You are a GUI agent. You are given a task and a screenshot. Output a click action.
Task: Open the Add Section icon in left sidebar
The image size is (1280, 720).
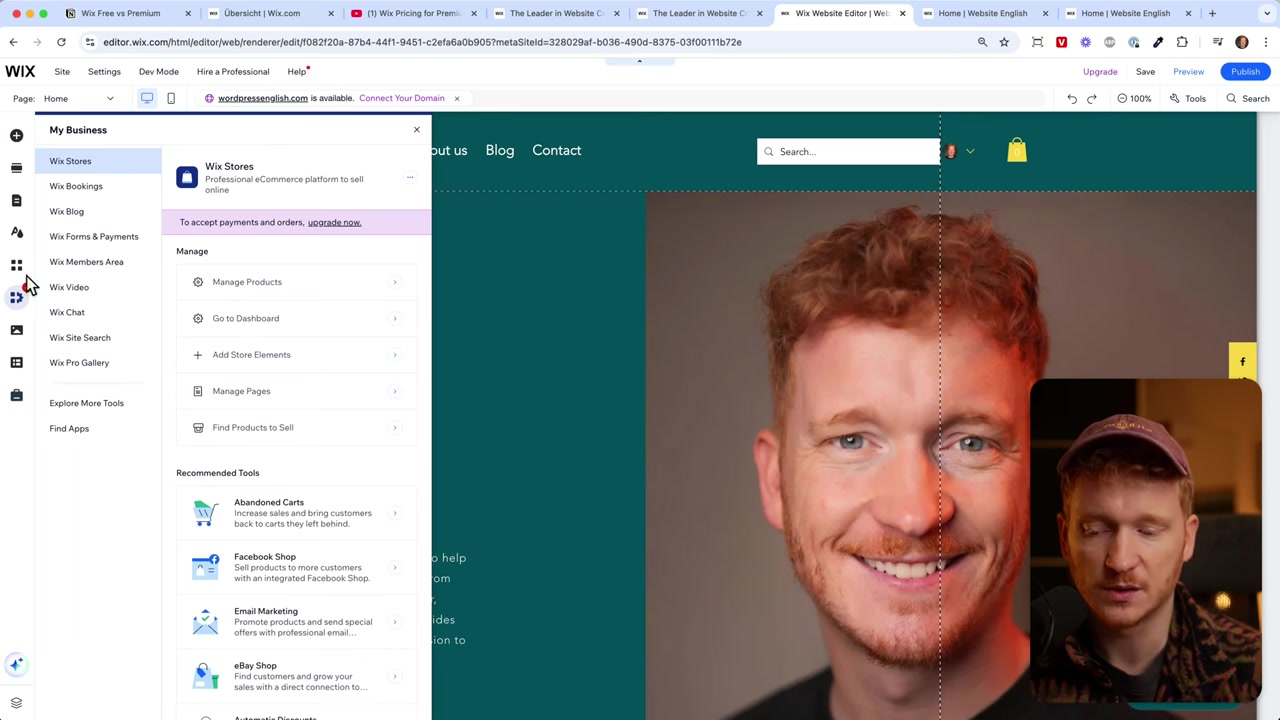tap(16, 168)
